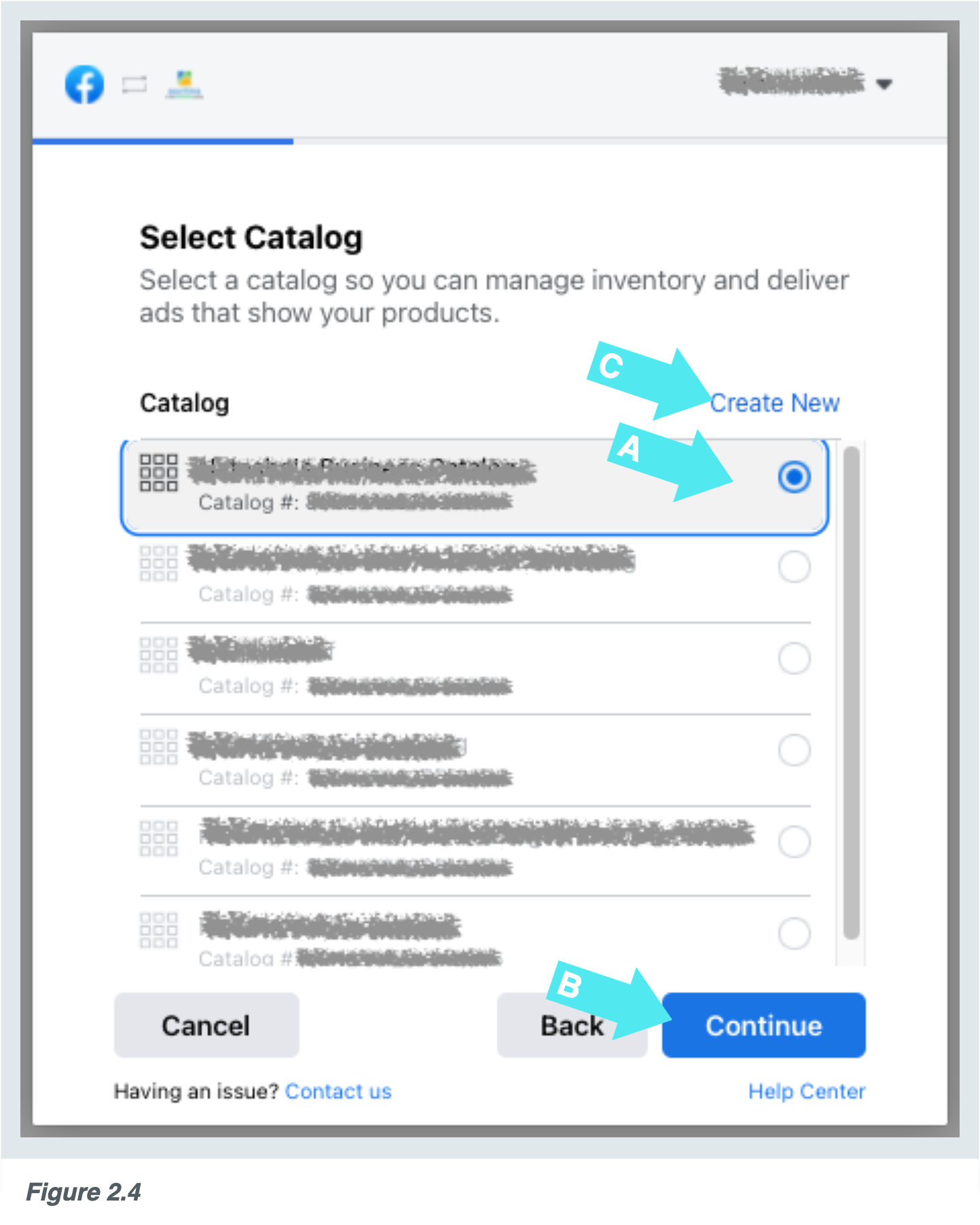Viewport: 980px width, 1225px height.
Task: Click the grid icon of selected catalog
Action: coord(159,473)
